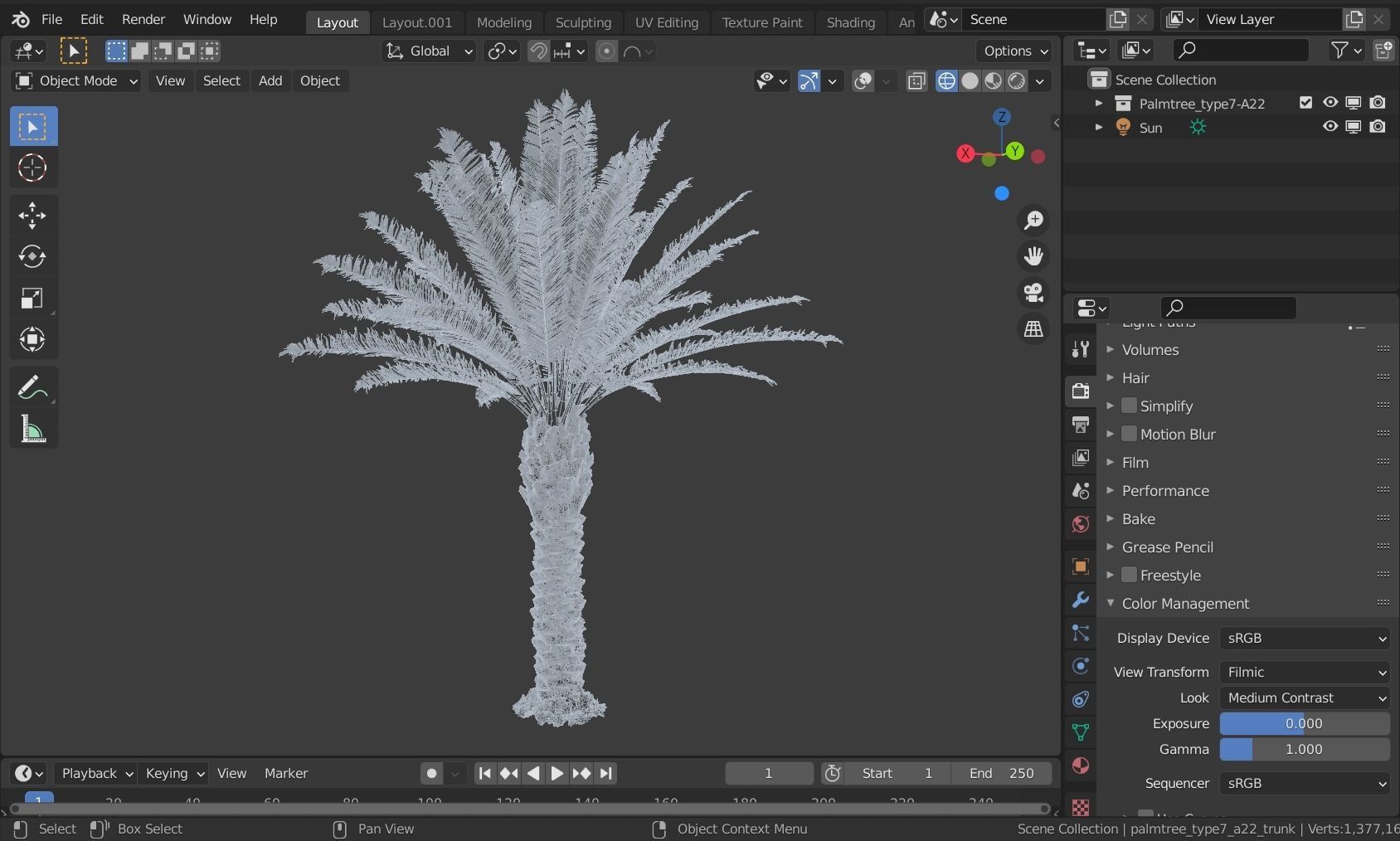The height and width of the screenshot is (841, 1400).
Task: Open the Physics properties tab
Action: (1080, 666)
